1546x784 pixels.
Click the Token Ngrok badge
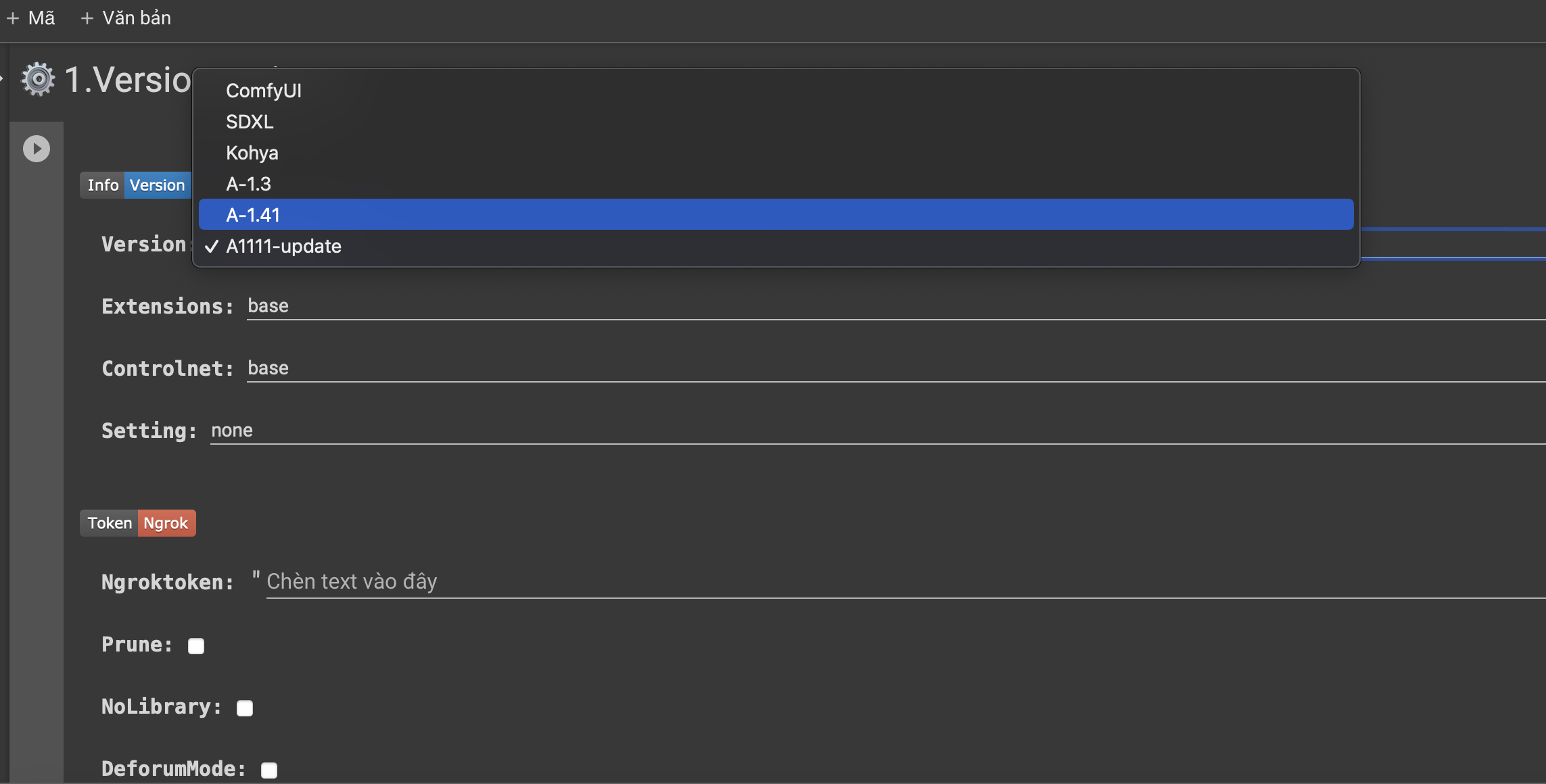point(138,523)
